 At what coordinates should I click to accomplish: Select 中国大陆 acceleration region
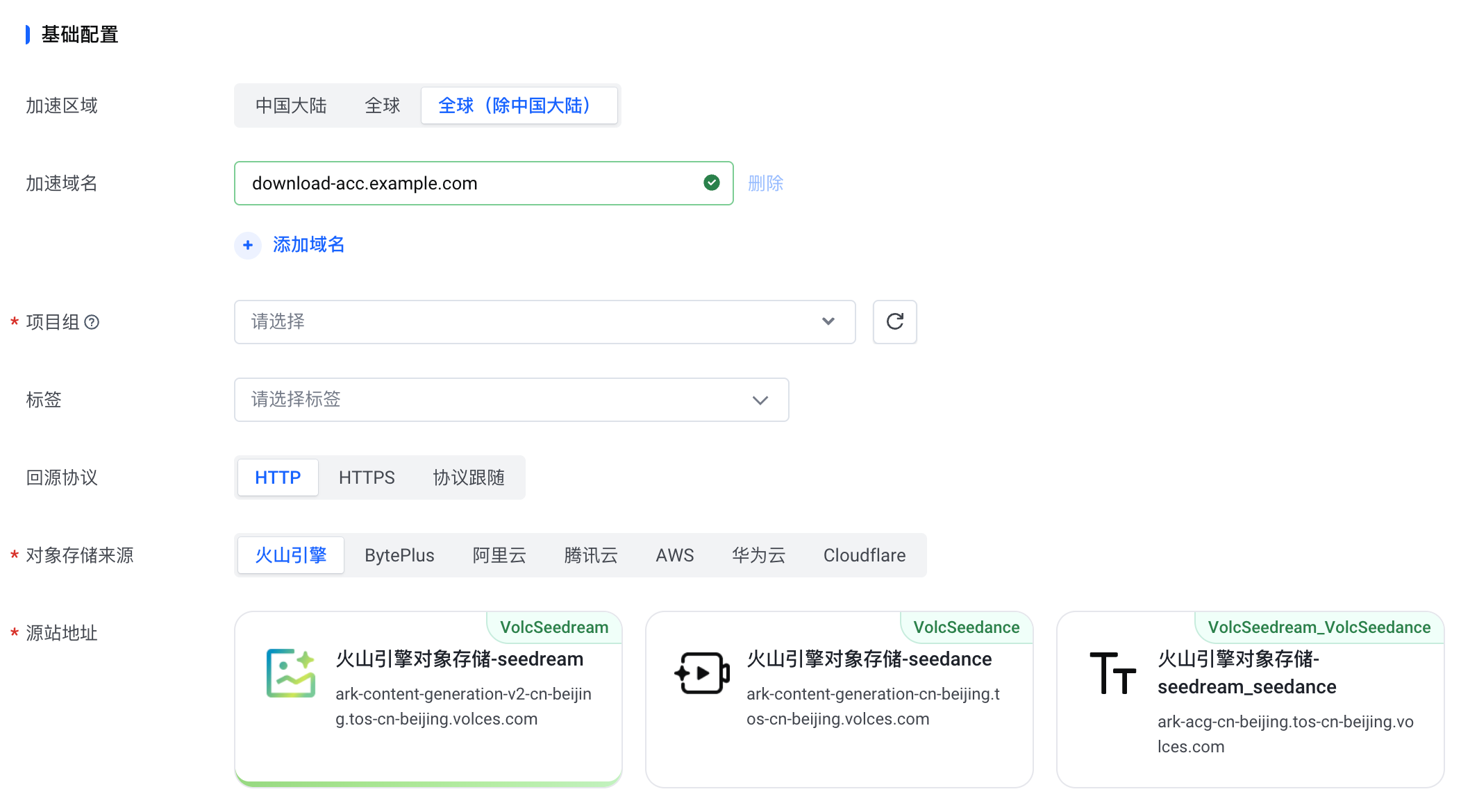pos(291,105)
